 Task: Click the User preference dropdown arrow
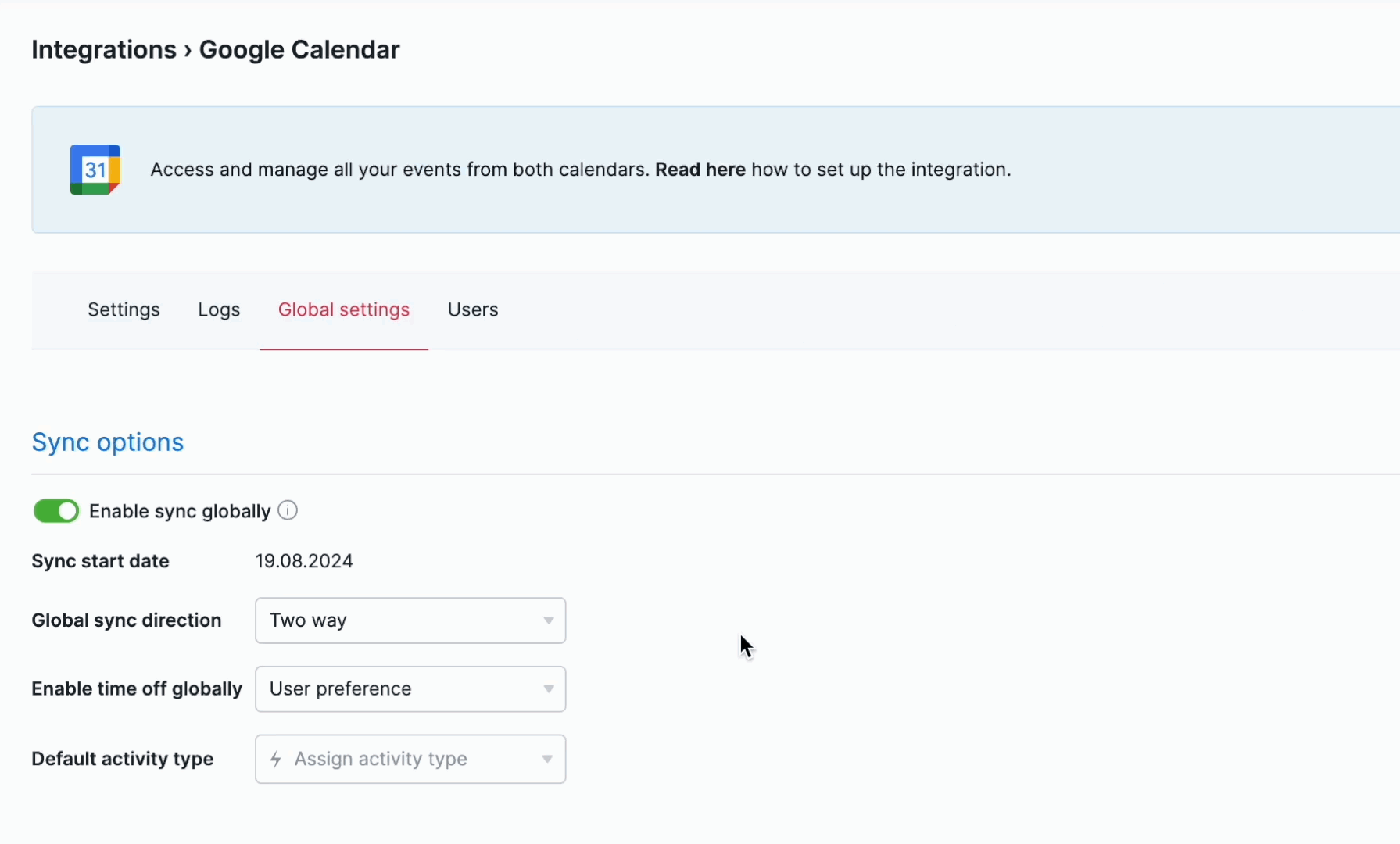click(x=549, y=689)
